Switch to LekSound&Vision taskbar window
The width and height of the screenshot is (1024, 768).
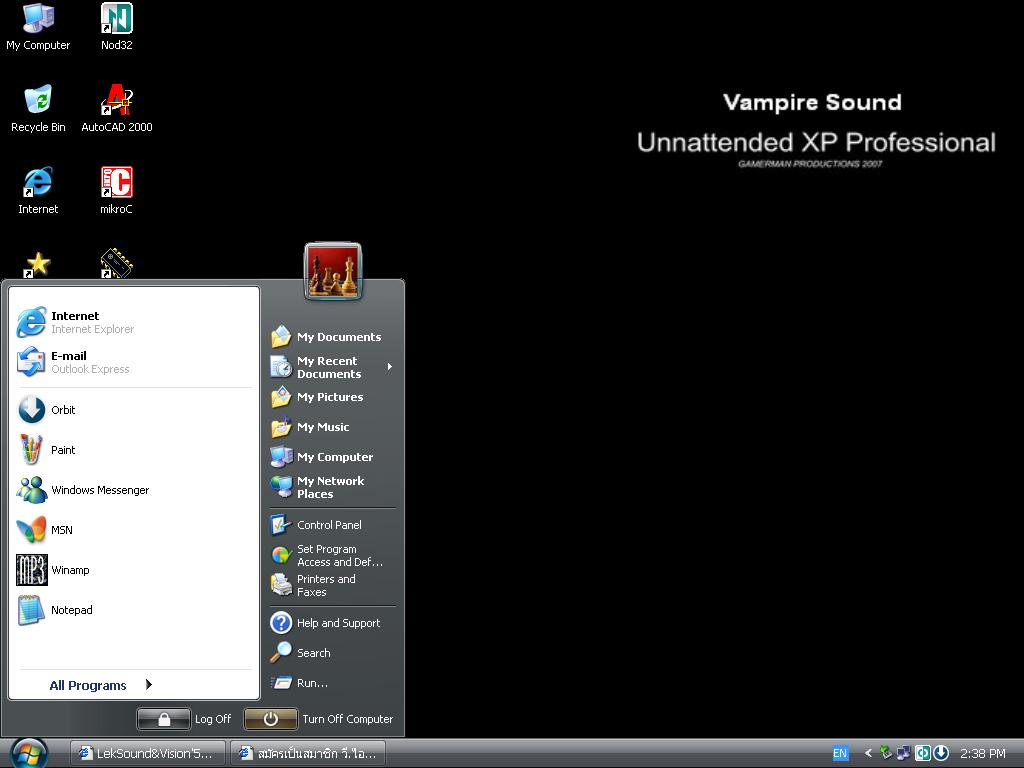coord(147,754)
